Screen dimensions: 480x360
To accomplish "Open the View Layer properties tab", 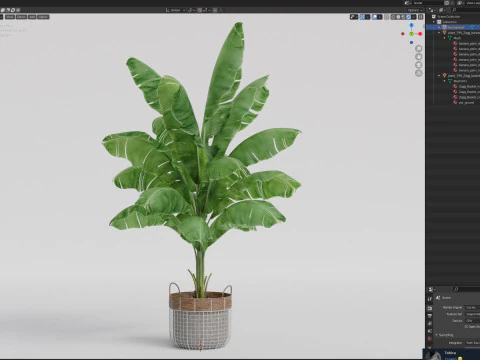I will point(430,324).
